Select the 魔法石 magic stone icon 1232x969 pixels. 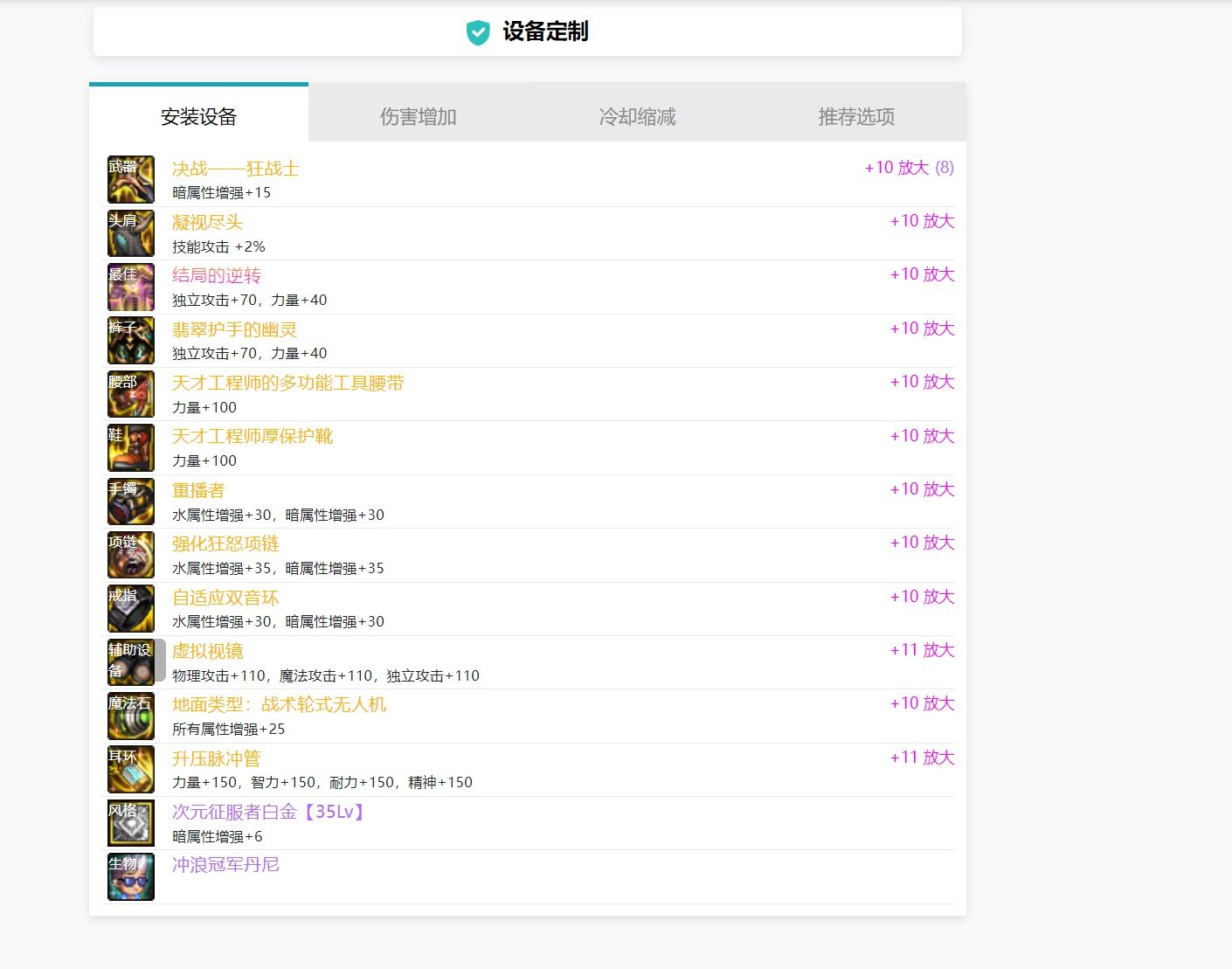click(131, 716)
